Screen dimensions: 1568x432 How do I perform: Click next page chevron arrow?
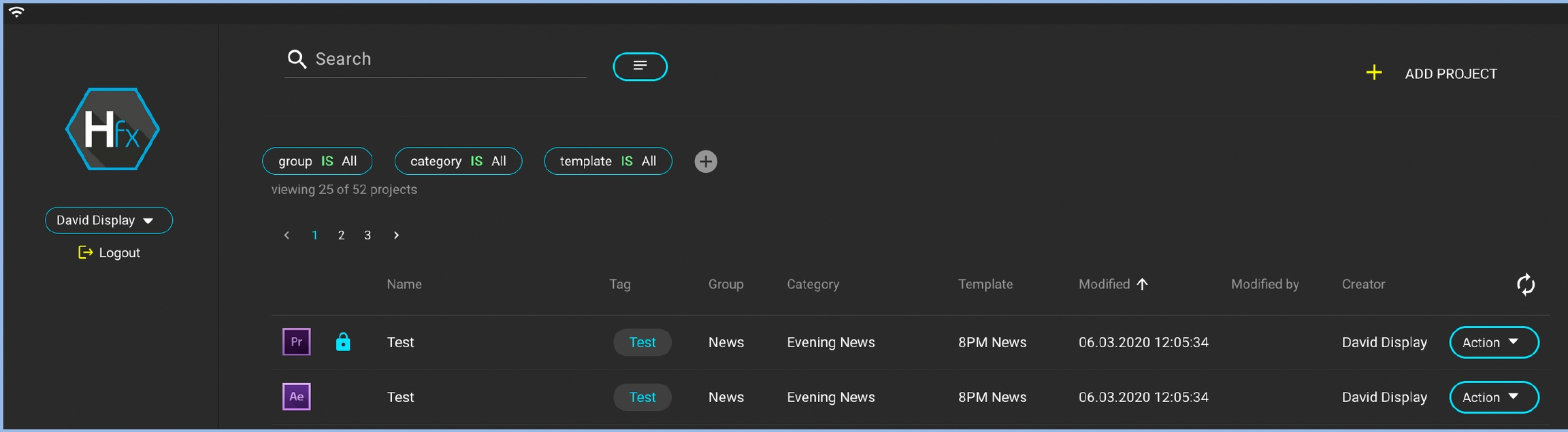396,235
